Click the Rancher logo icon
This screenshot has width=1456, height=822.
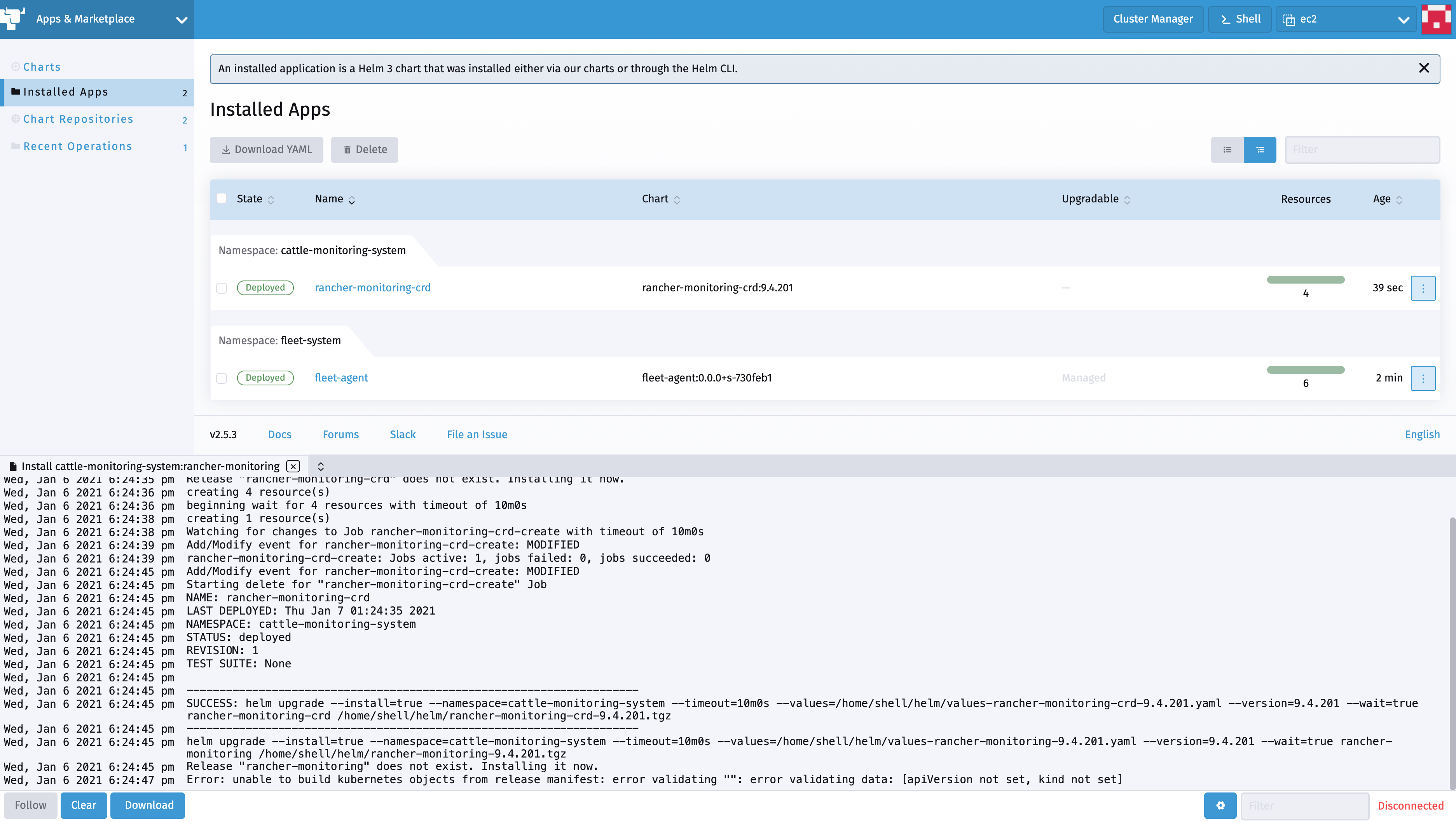pos(12,18)
